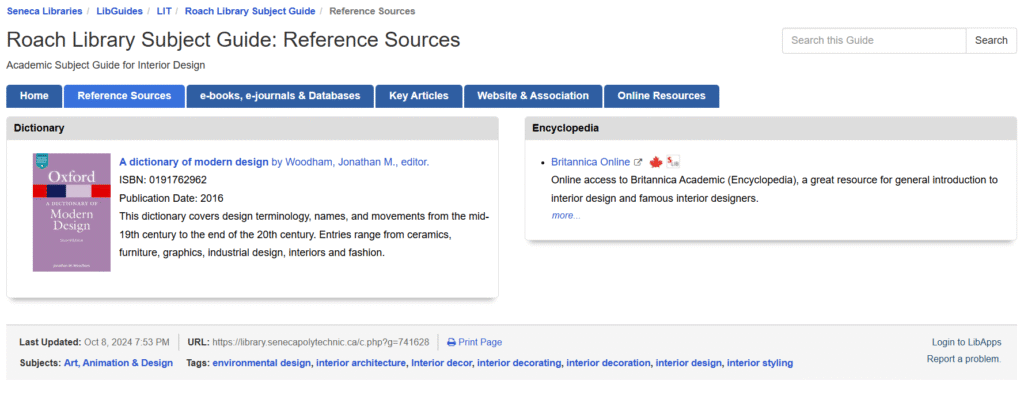Image resolution: width=1024 pixels, height=414 pixels.
Task: Click the Print Page link
Action: point(480,342)
